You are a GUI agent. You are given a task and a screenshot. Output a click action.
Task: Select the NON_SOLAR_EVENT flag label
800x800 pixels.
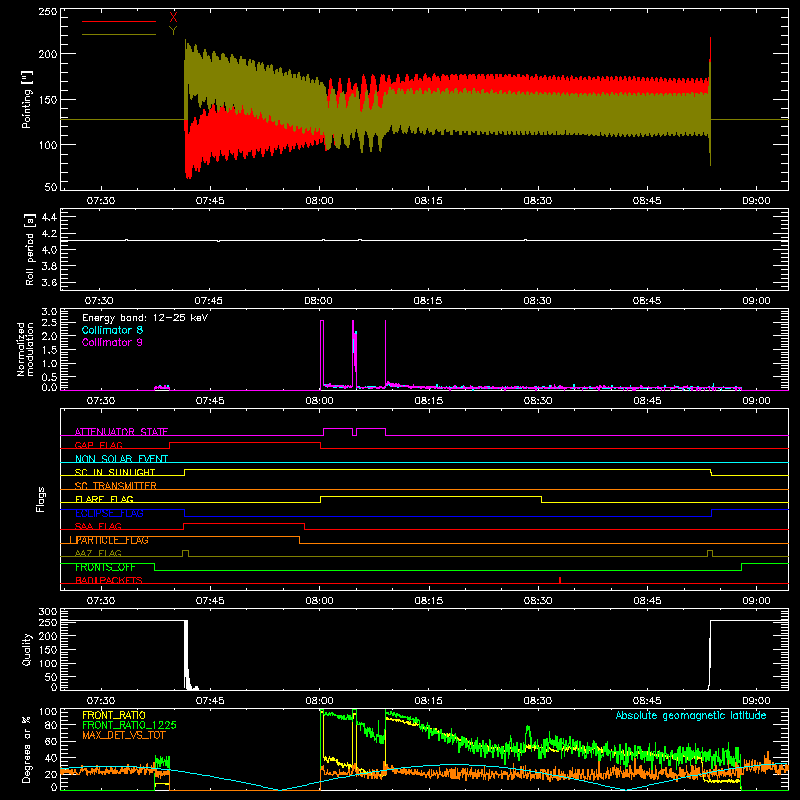coord(121,459)
